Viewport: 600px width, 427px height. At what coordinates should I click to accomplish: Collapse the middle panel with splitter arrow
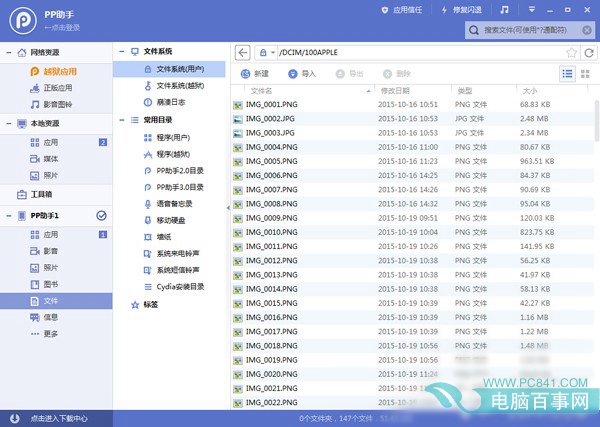[x=228, y=208]
